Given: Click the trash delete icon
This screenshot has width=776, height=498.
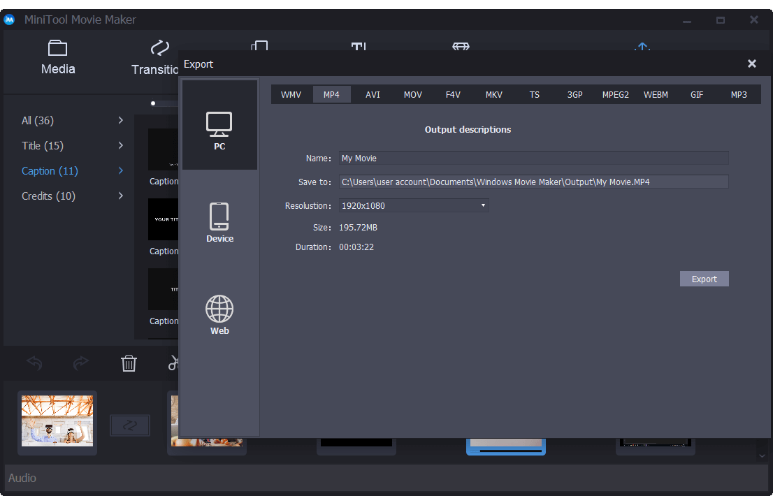Looking at the screenshot, I should point(129,363).
